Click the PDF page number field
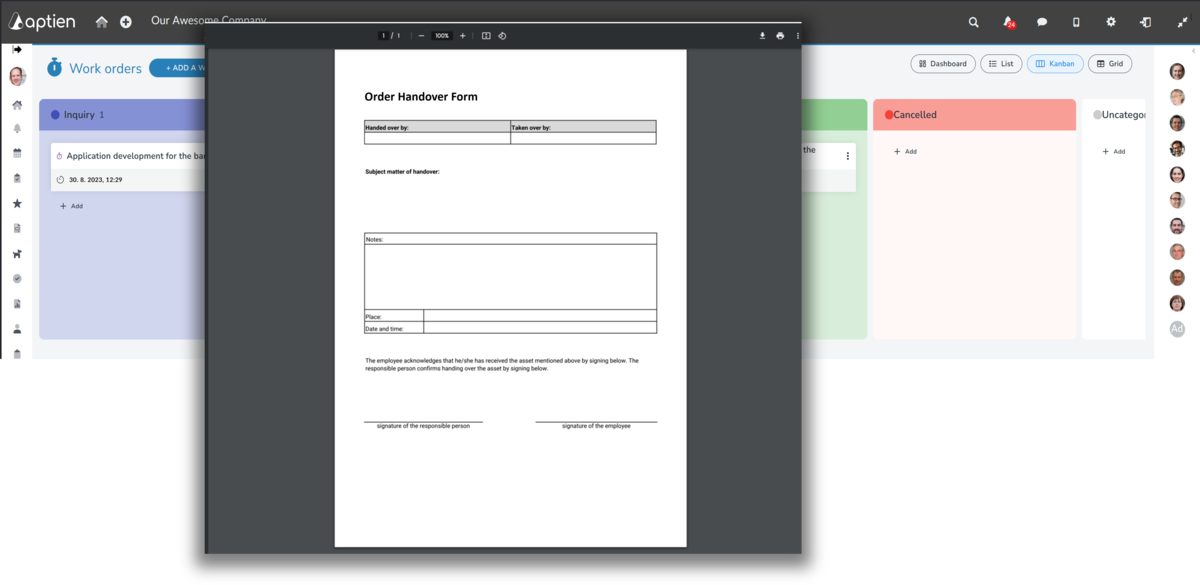The image size is (1200, 585). tap(383, 36)
